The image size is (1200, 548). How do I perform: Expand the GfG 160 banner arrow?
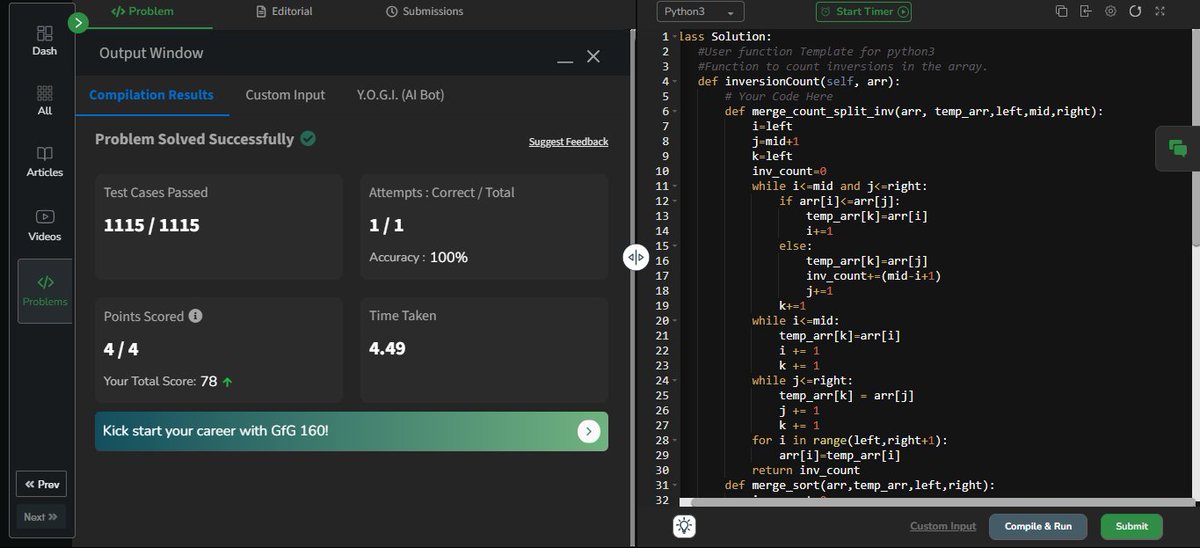tap(589, 431)
